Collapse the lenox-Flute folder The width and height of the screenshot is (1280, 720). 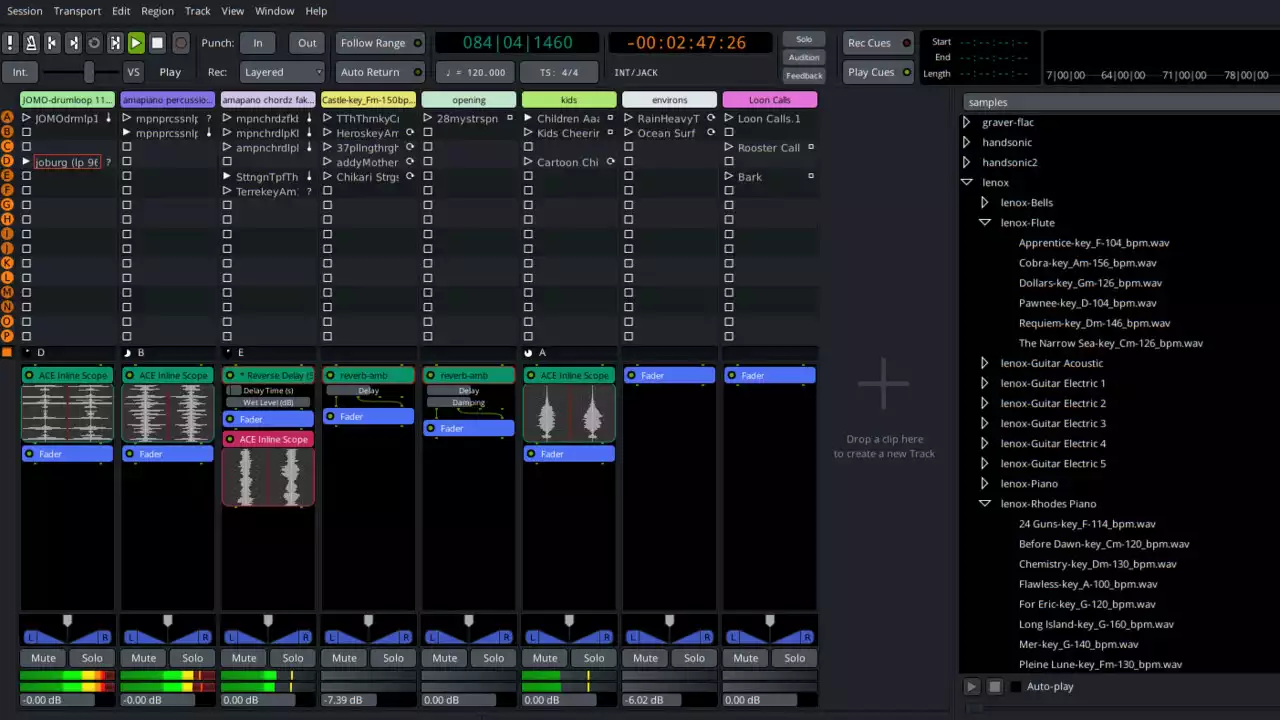985,222
